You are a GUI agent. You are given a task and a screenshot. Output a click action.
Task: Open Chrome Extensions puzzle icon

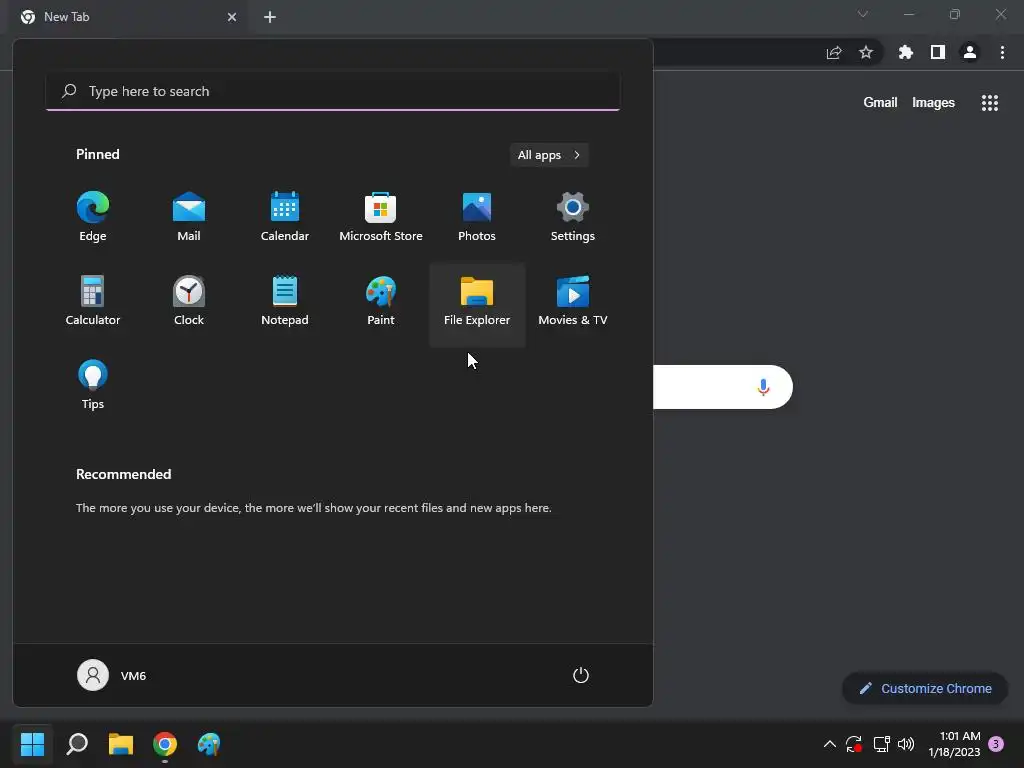(906, 52)
